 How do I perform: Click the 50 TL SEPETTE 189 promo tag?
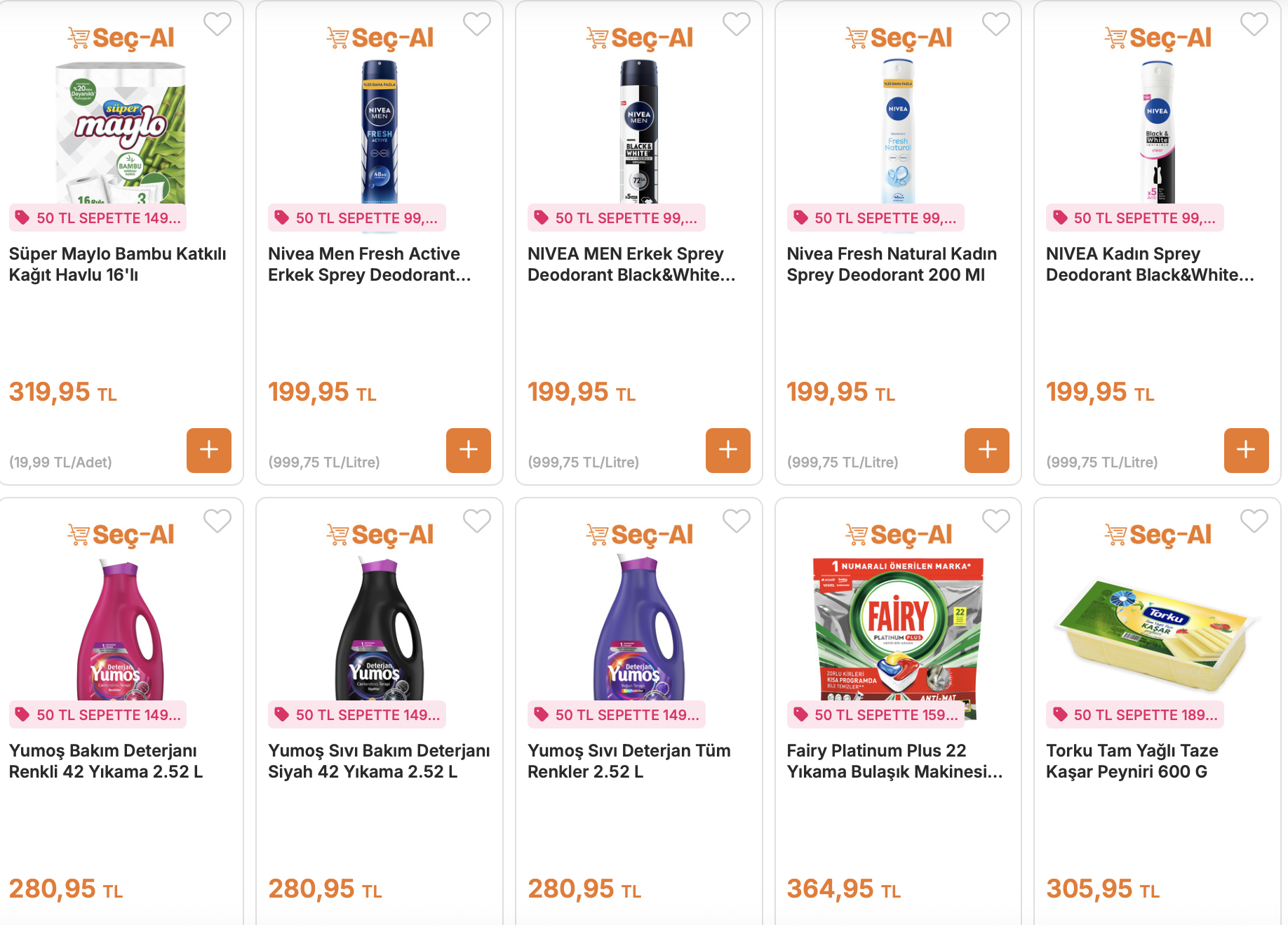pyautogui.click(x=1135, y=715)
